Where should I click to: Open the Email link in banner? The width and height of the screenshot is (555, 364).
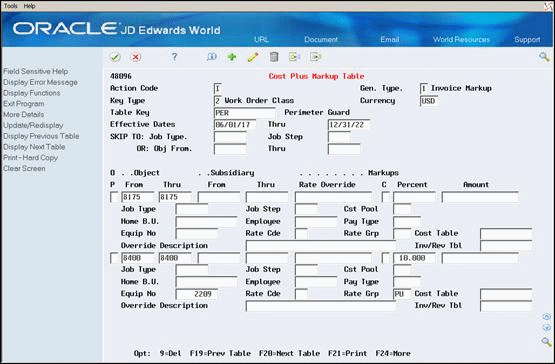(x=390, y=40)
